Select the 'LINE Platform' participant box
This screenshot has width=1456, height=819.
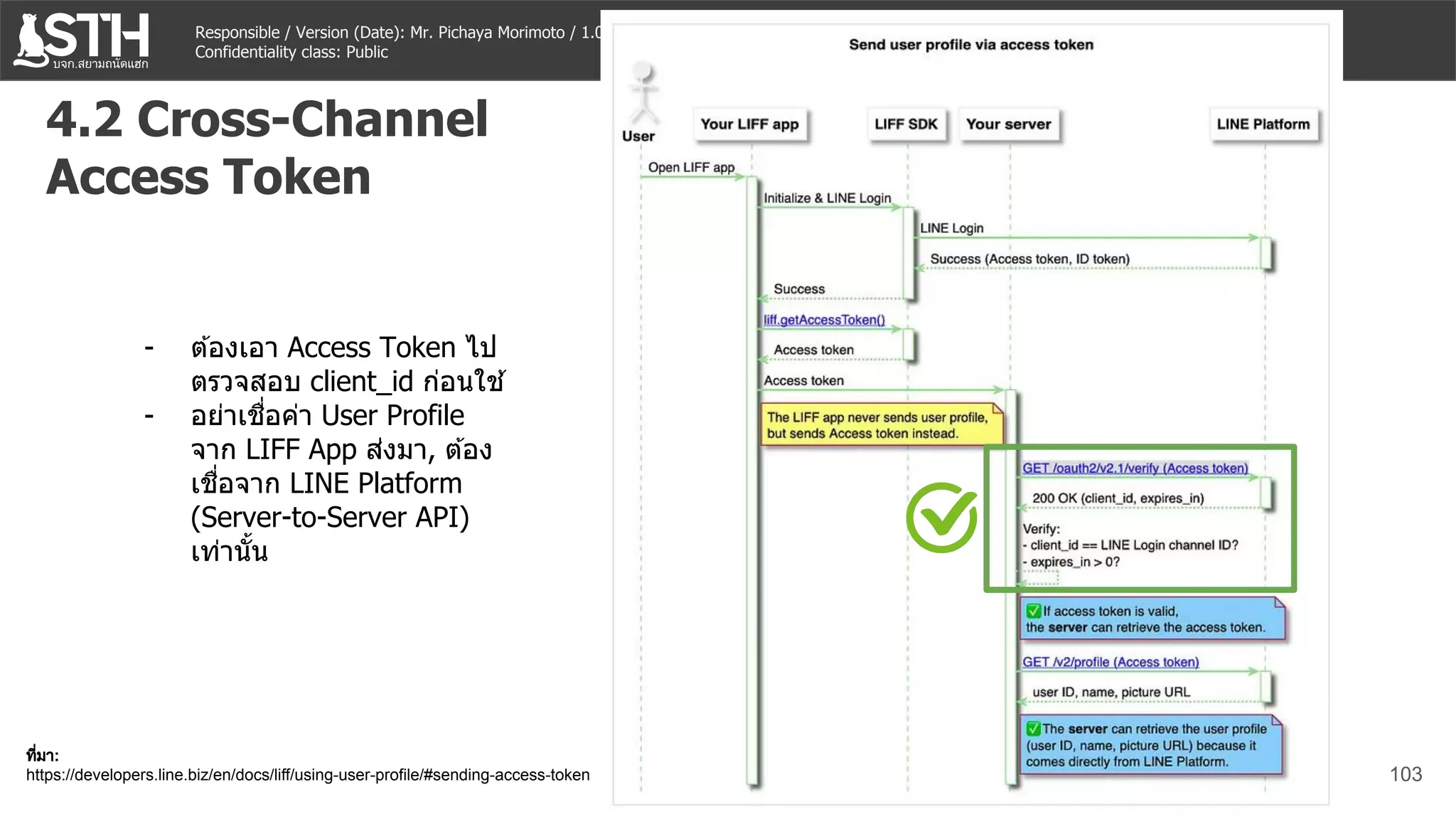(x=1263, y=124)
